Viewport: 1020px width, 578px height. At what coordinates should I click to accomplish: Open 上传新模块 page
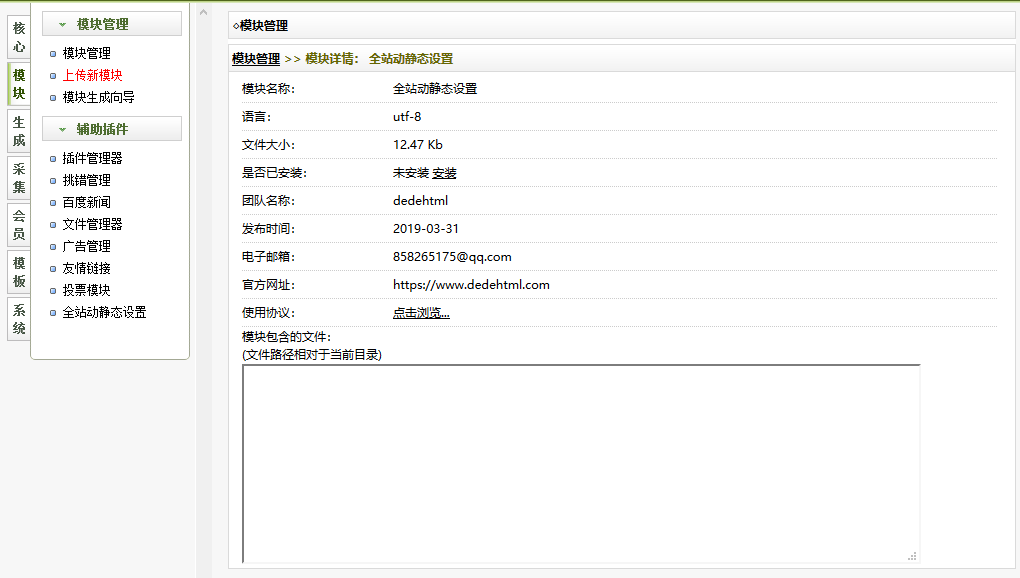pos(91,75)
